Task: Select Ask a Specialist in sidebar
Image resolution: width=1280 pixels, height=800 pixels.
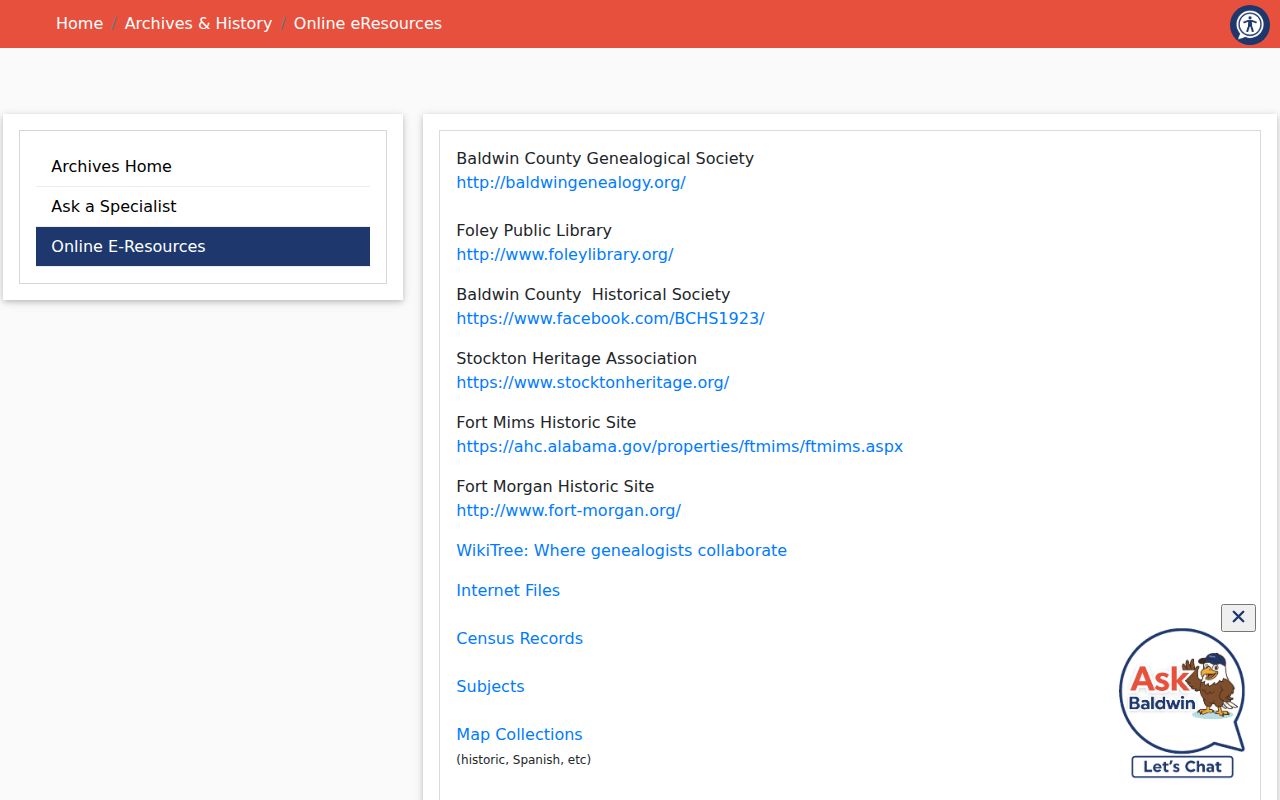Action: click(203, 206)
